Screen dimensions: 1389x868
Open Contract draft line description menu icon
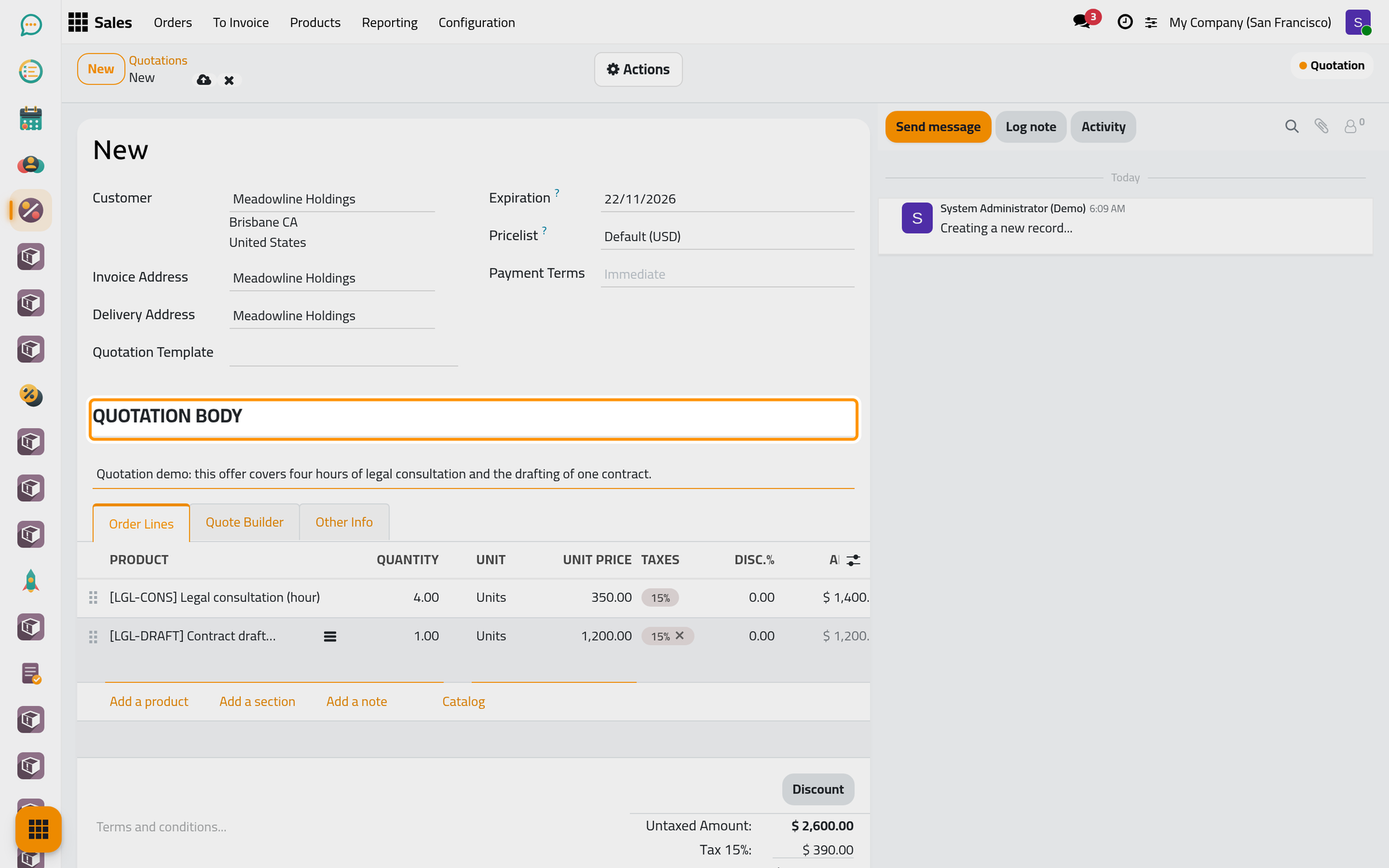point(330,637)
